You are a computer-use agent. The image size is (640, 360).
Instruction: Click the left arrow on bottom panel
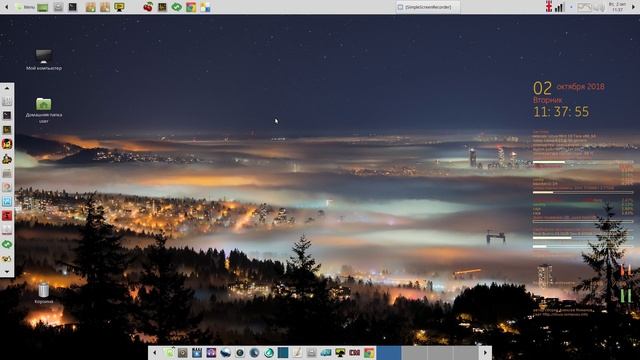(154, 353)
